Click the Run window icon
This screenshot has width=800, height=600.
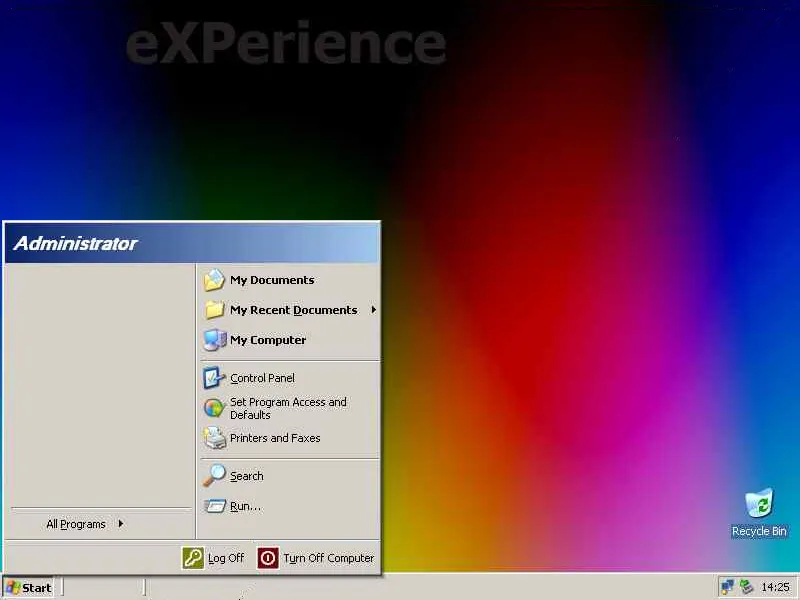coord(215,506)
